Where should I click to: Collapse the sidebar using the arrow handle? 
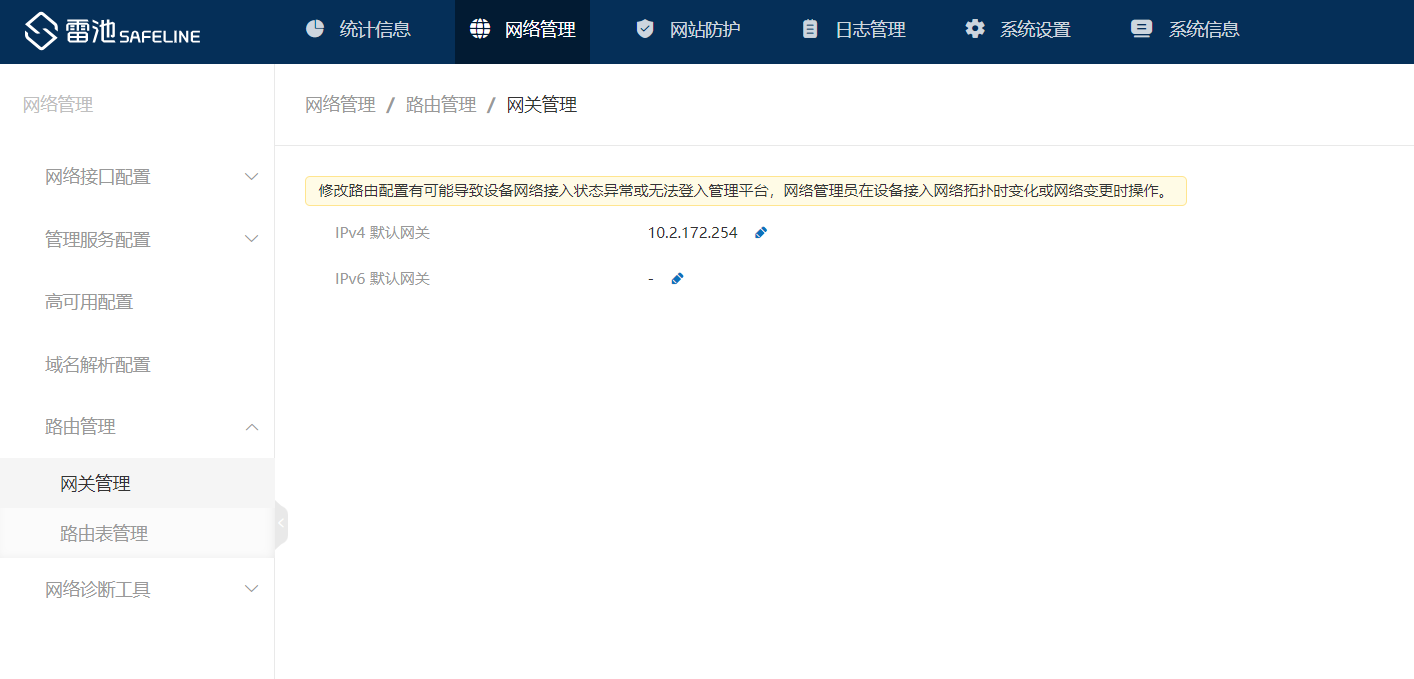tap(280, 522)
